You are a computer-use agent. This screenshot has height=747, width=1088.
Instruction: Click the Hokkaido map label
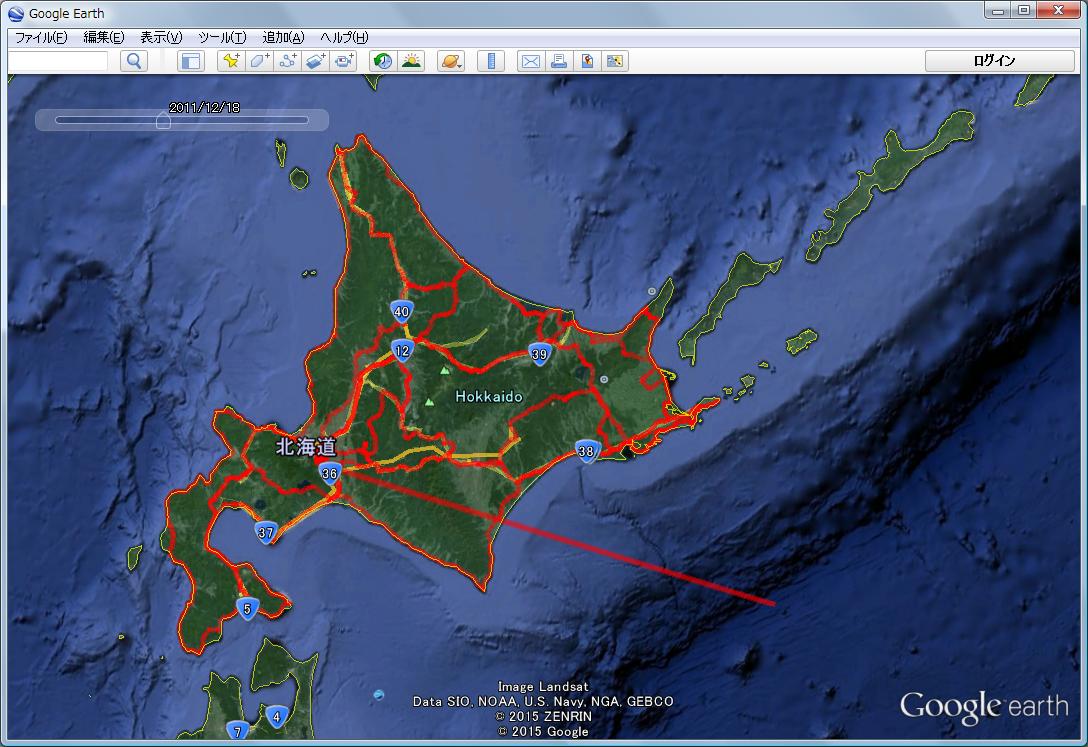tap(489, 397)
